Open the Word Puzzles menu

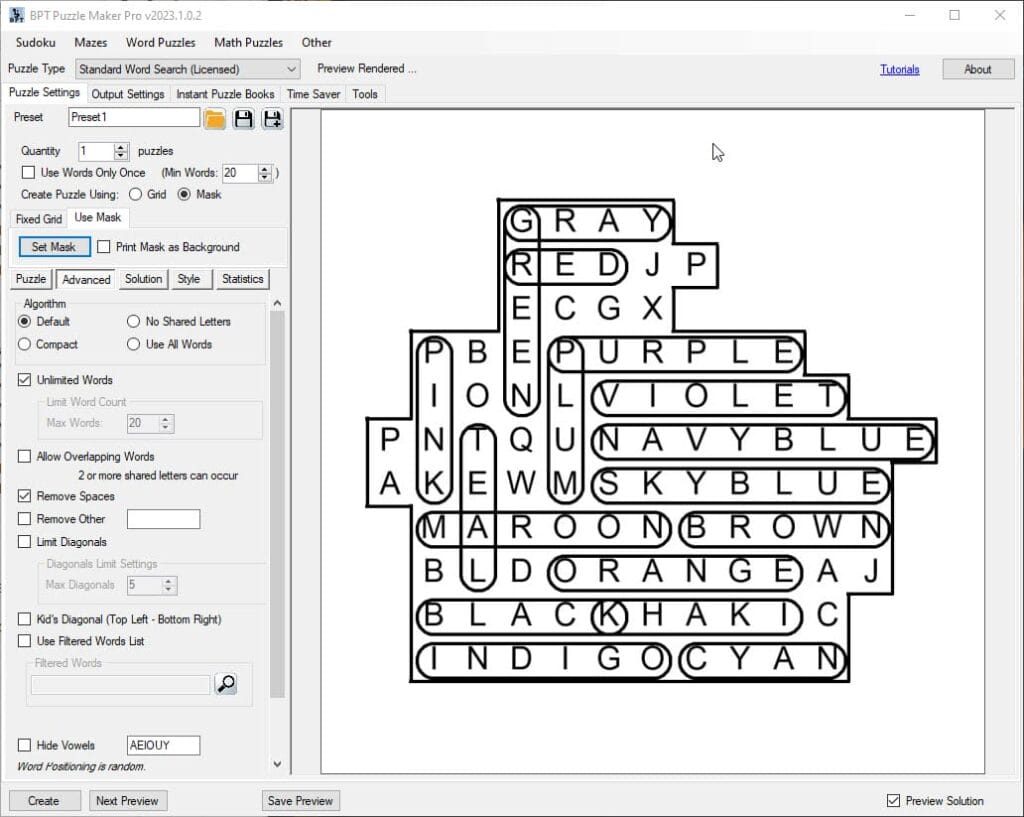(x=160, y=43)
